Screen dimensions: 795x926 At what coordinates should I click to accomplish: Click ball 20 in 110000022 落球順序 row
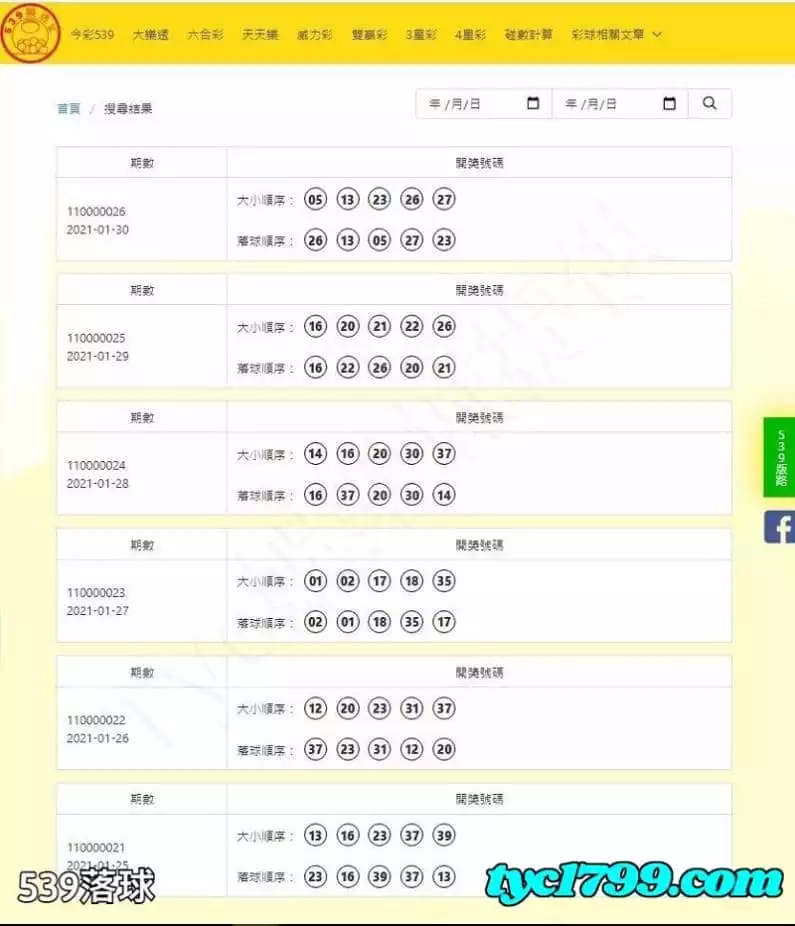pos(444,749)
